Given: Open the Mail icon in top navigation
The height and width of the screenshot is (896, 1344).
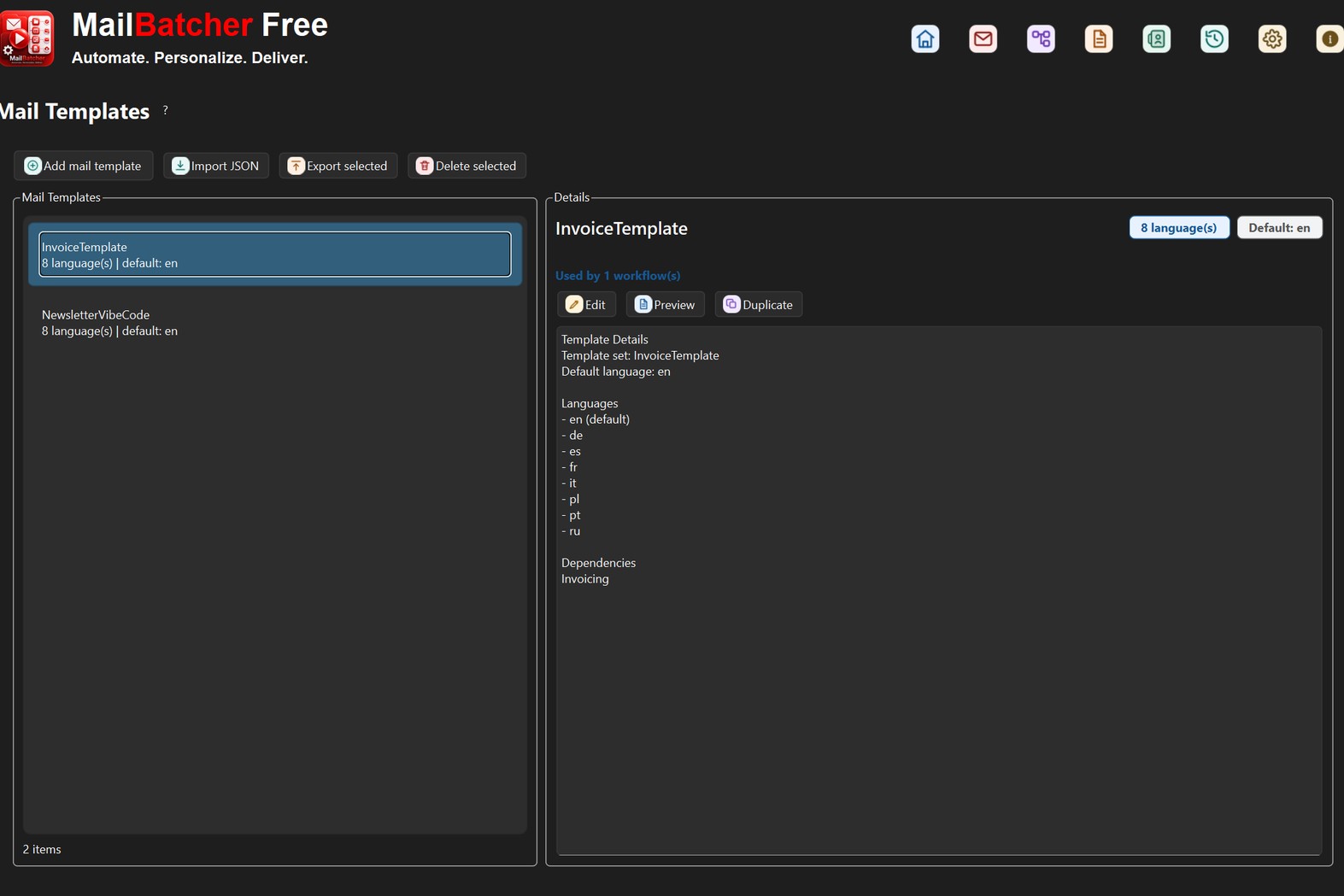Looking at the screenshot, I should click(x=983, y=39).
